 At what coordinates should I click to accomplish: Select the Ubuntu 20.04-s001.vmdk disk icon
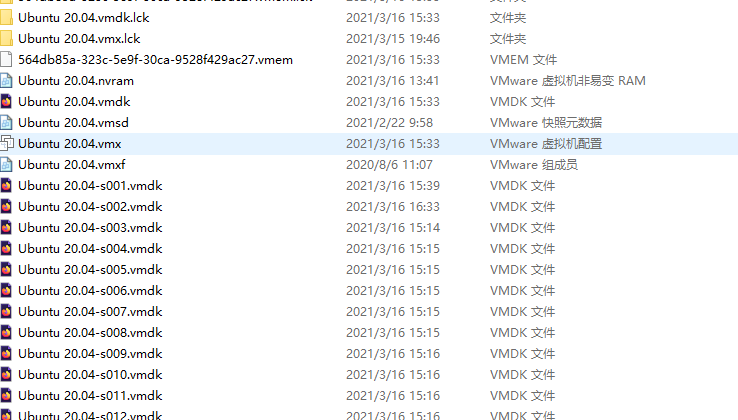[6, 186]
